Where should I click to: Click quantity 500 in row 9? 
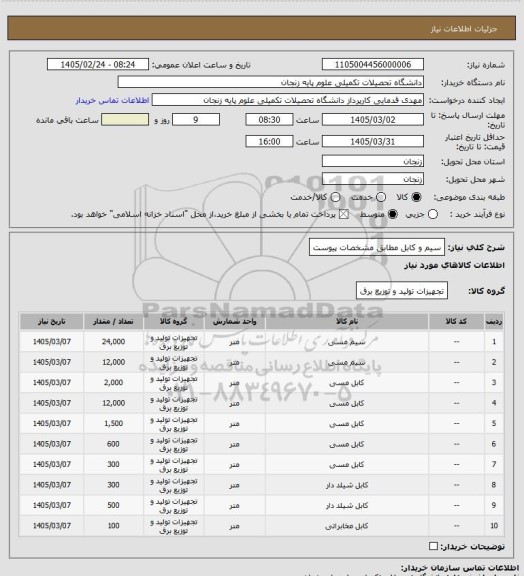(x=113, y=505)
